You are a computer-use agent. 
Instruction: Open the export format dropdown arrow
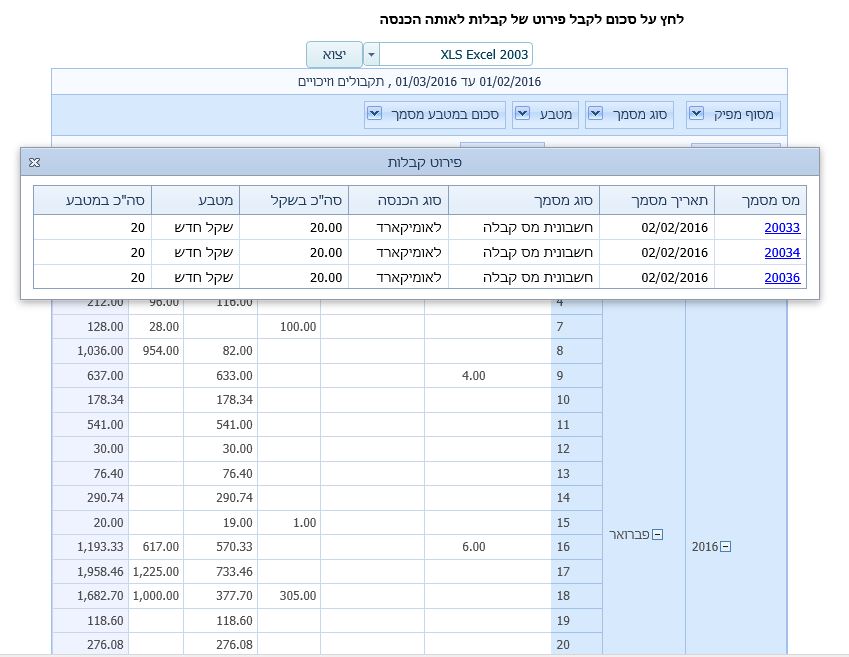[x=371, y=55]
